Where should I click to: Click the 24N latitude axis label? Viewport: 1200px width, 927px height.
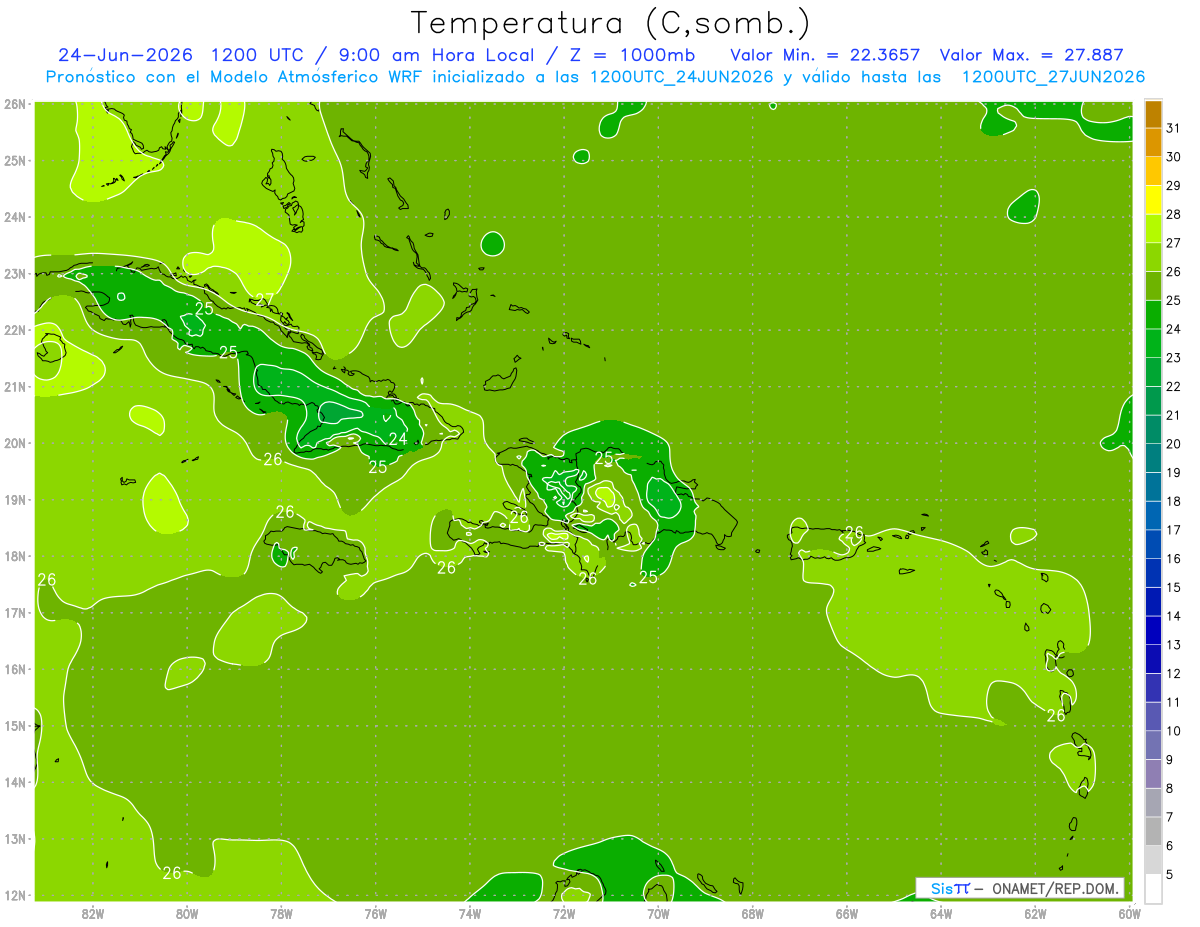click(x=14, y=217)
